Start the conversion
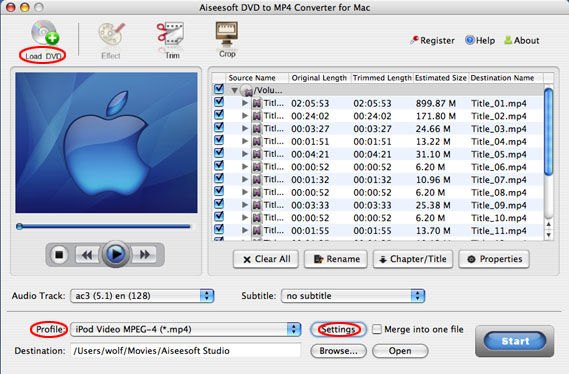This screenshot has height=374, width=569. click(515, 341)
